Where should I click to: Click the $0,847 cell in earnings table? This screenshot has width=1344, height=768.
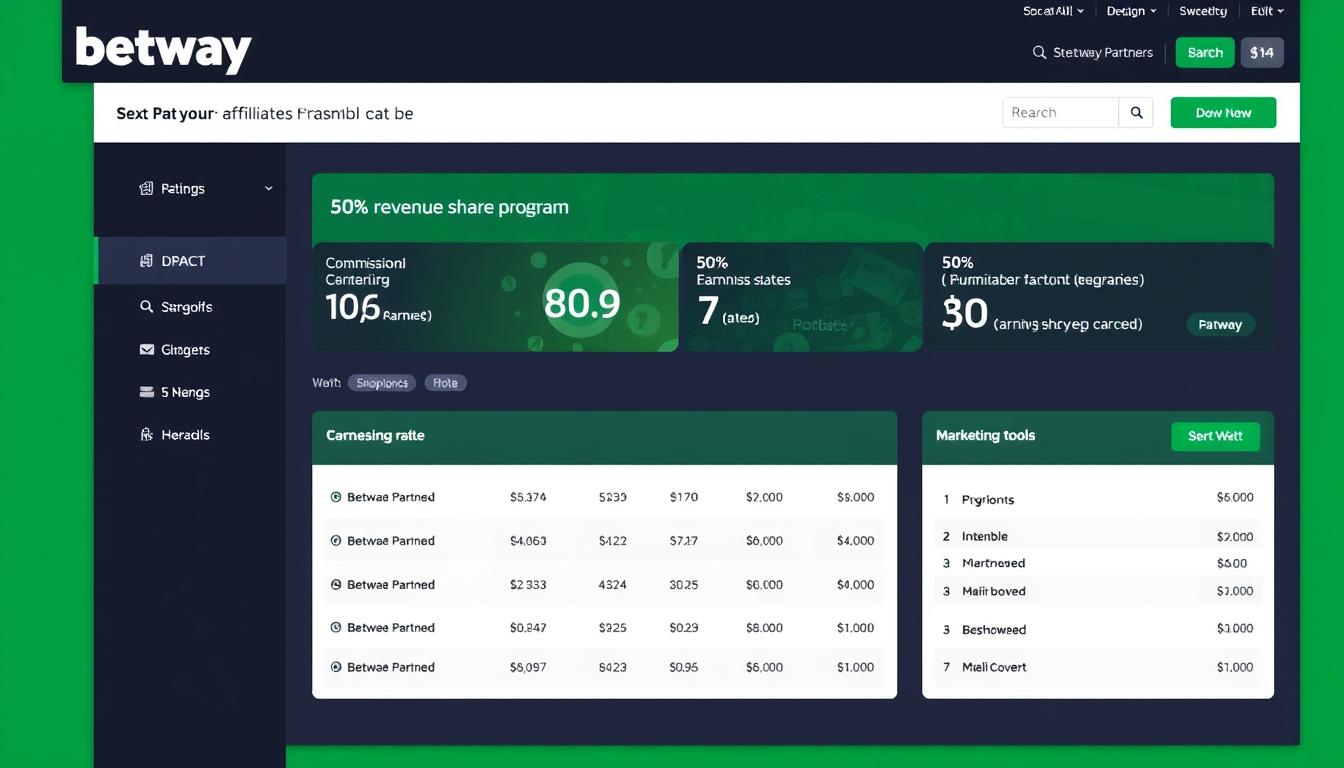tap(528, 628)
